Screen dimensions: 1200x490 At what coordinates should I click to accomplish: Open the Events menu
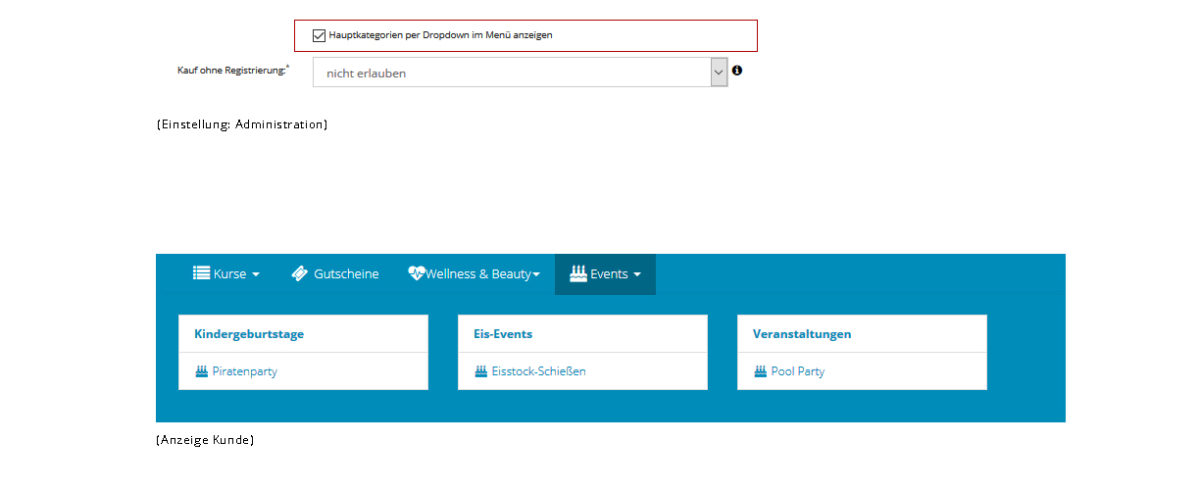click(605, 274)
